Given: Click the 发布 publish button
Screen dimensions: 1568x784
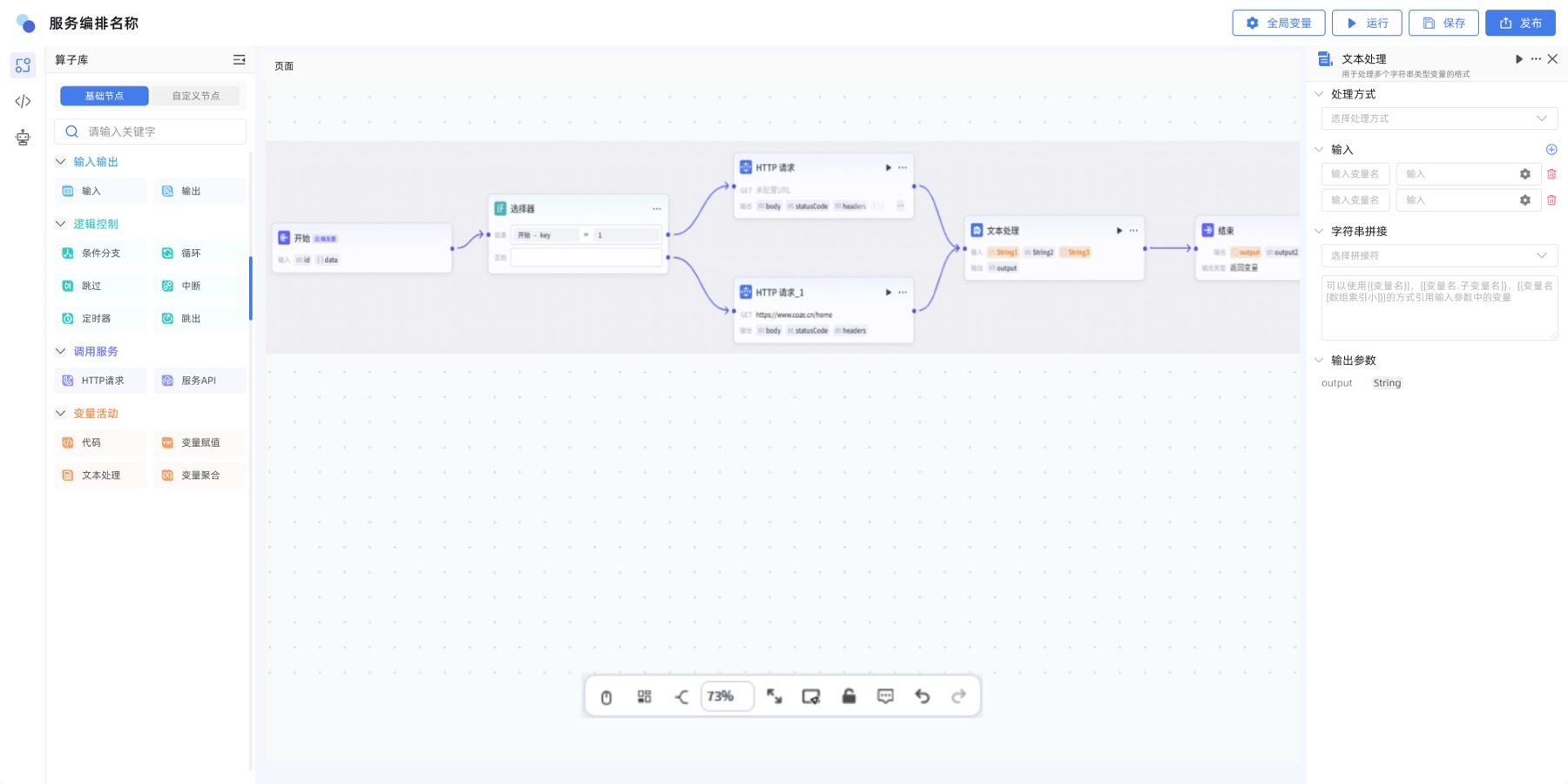Looking at the screenshot, I should click(x=1520, y=23).
